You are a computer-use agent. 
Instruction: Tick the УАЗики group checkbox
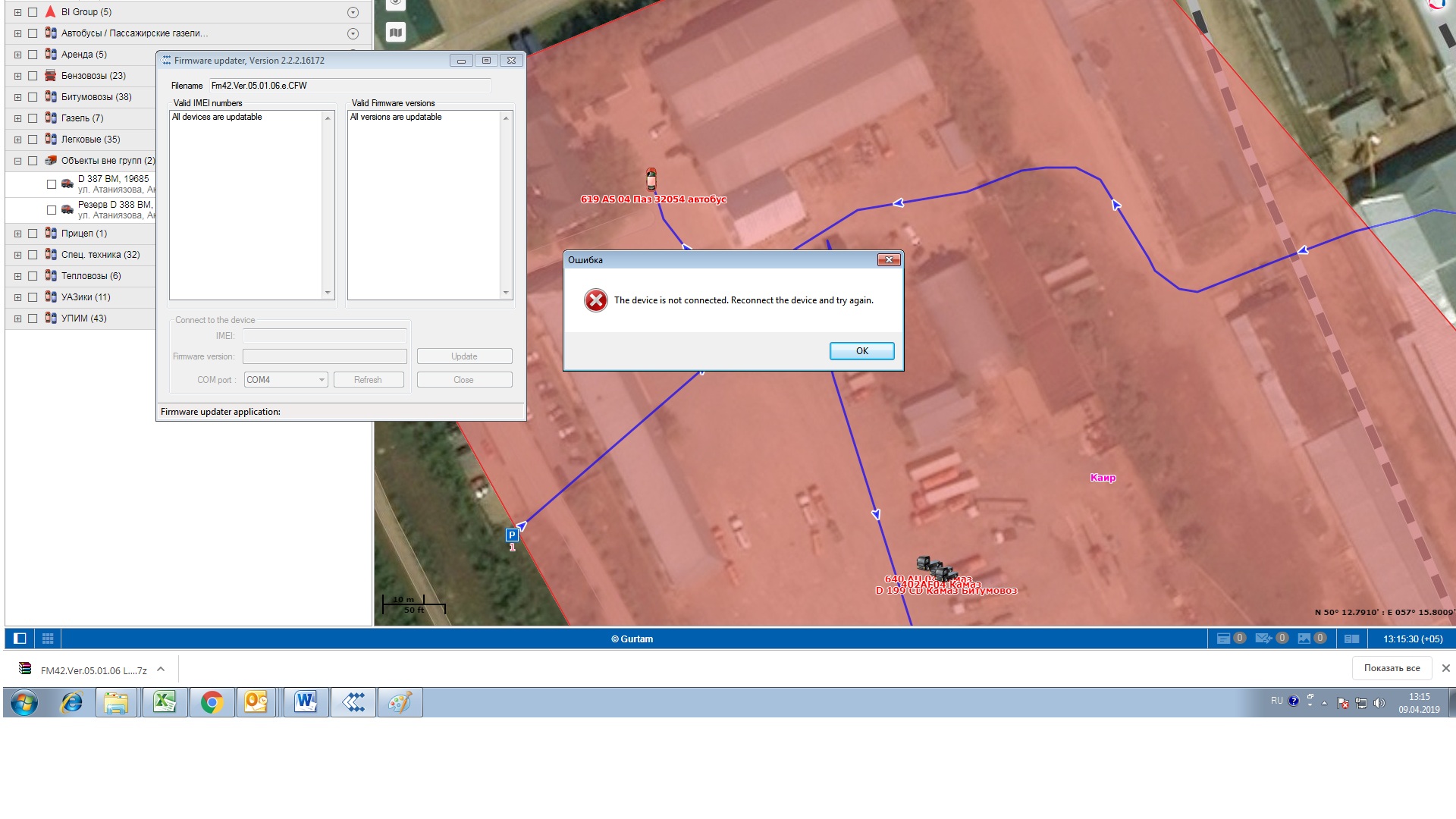point(33,297)
